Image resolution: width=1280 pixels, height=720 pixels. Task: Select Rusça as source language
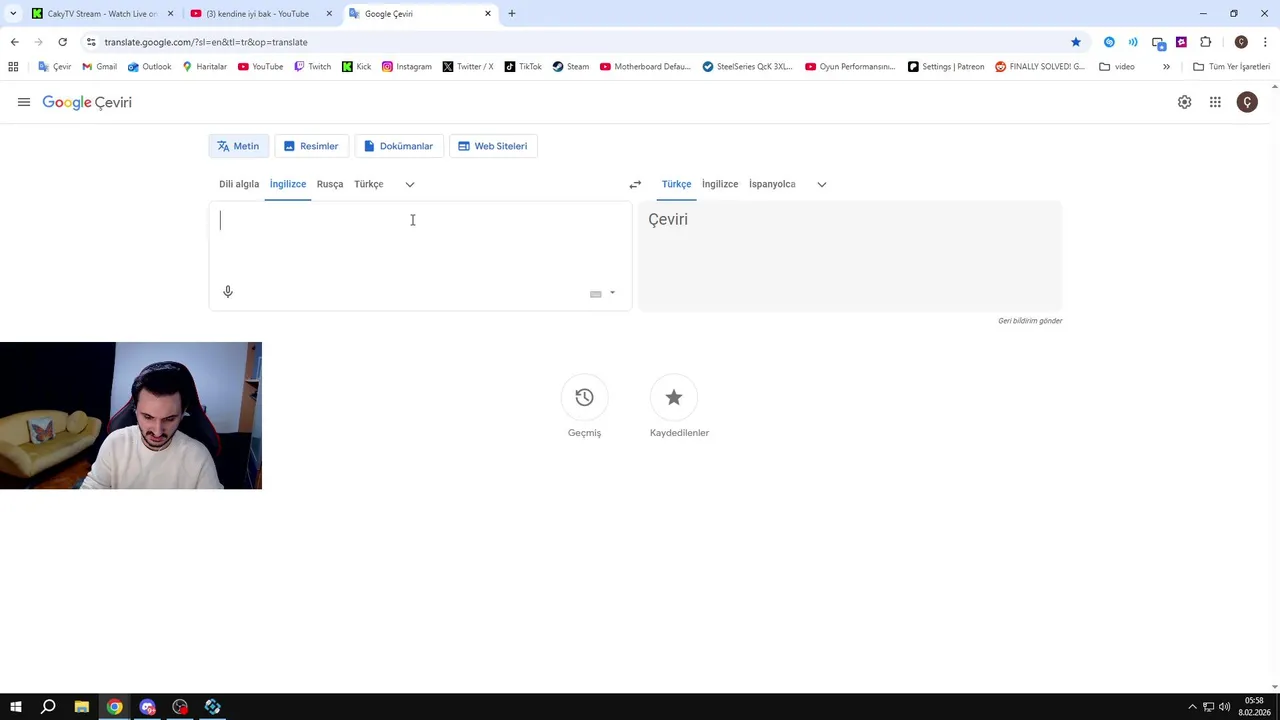click(330, 184)
